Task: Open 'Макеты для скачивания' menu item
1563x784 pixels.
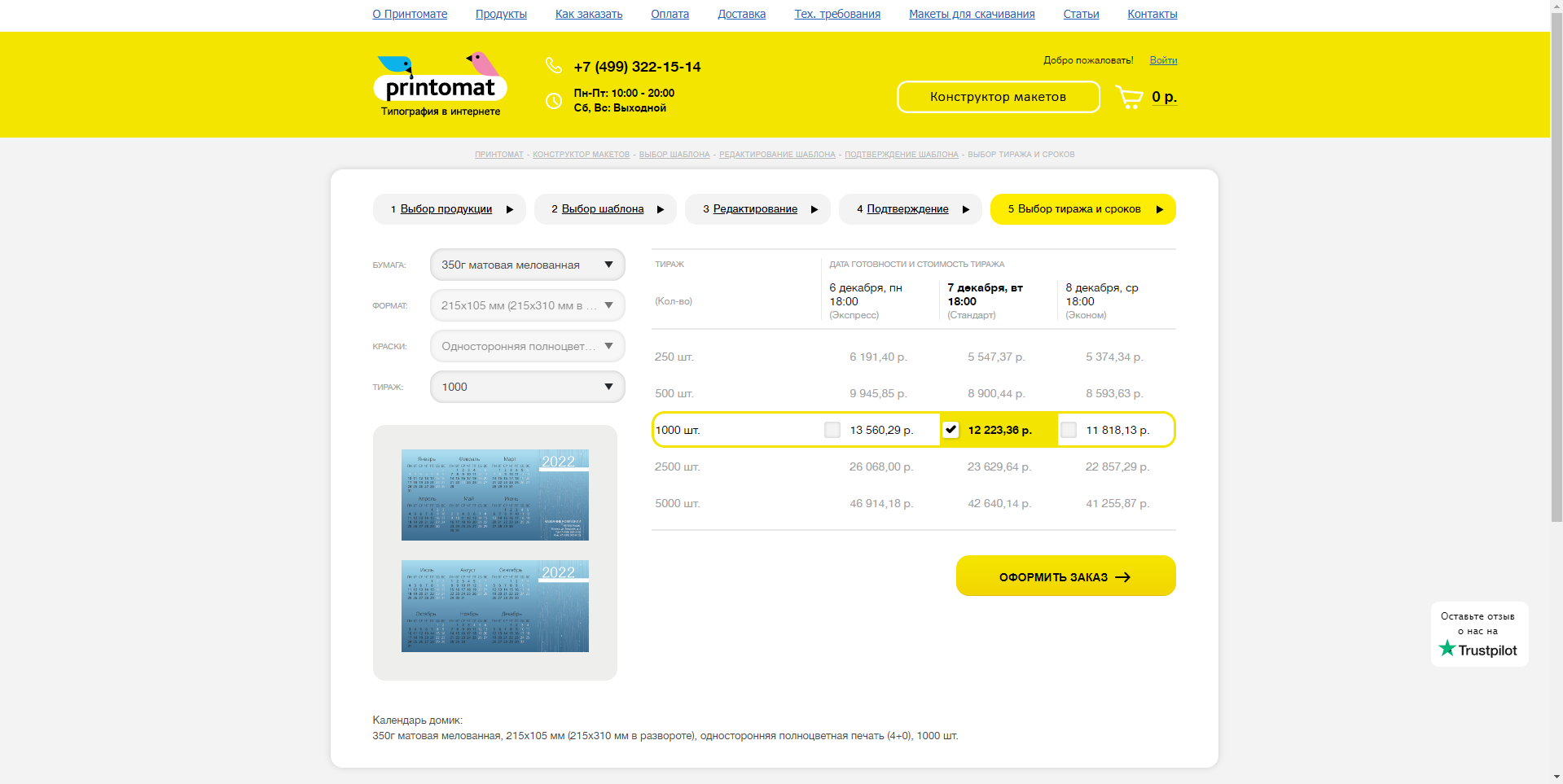Action: [x=972, y=14]
